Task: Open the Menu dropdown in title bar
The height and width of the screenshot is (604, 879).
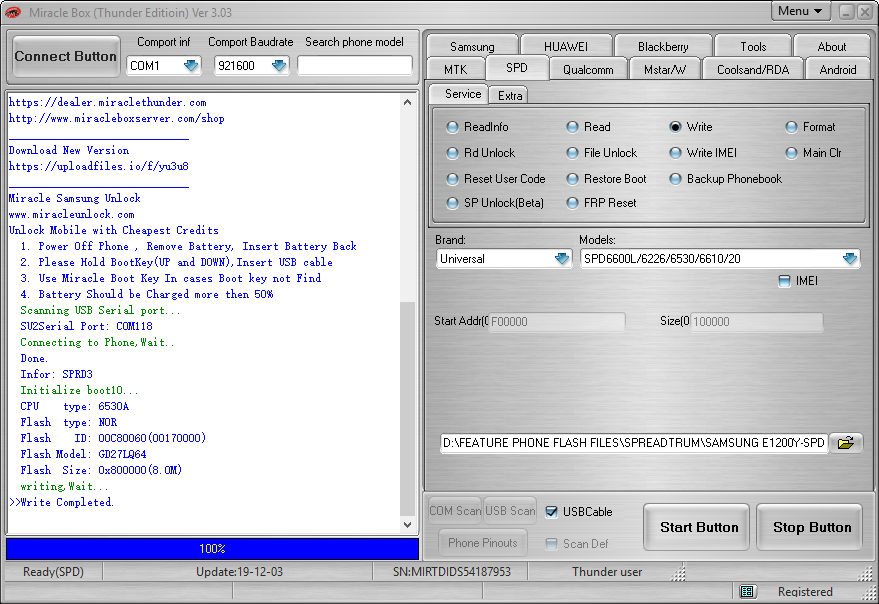Action: (x=800, y=11)
